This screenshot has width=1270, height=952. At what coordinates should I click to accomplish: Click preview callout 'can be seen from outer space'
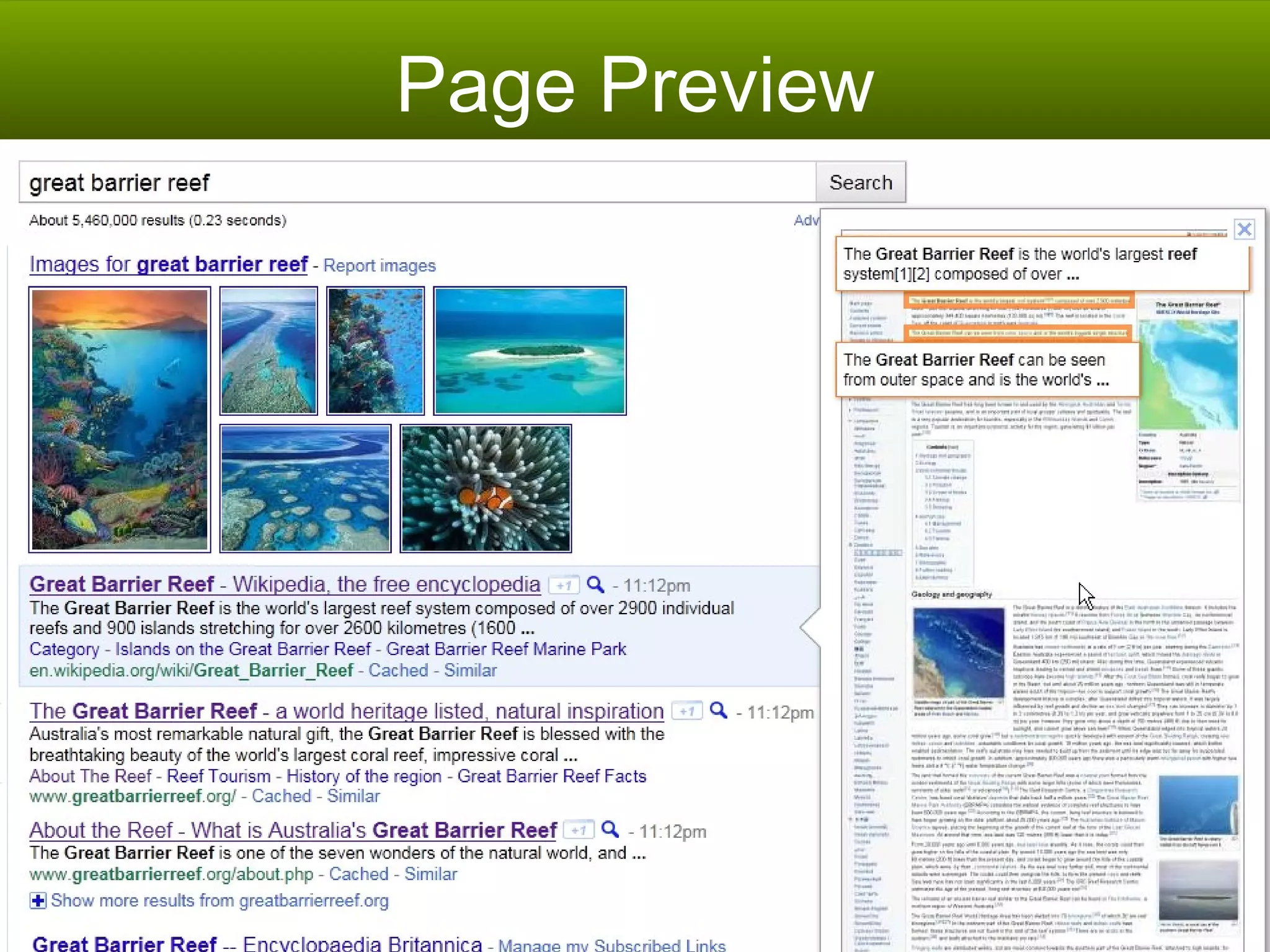coord(987,369)
